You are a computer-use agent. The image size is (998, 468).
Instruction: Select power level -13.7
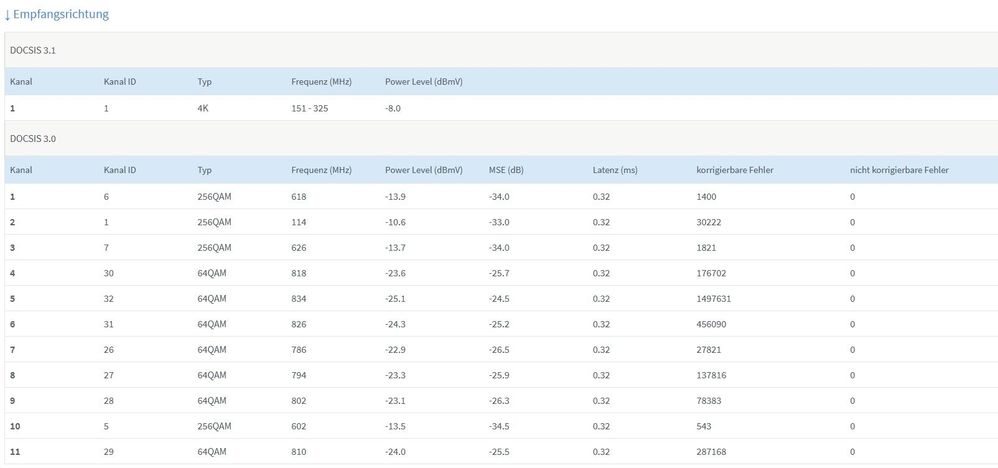click(x=395, y=248)
